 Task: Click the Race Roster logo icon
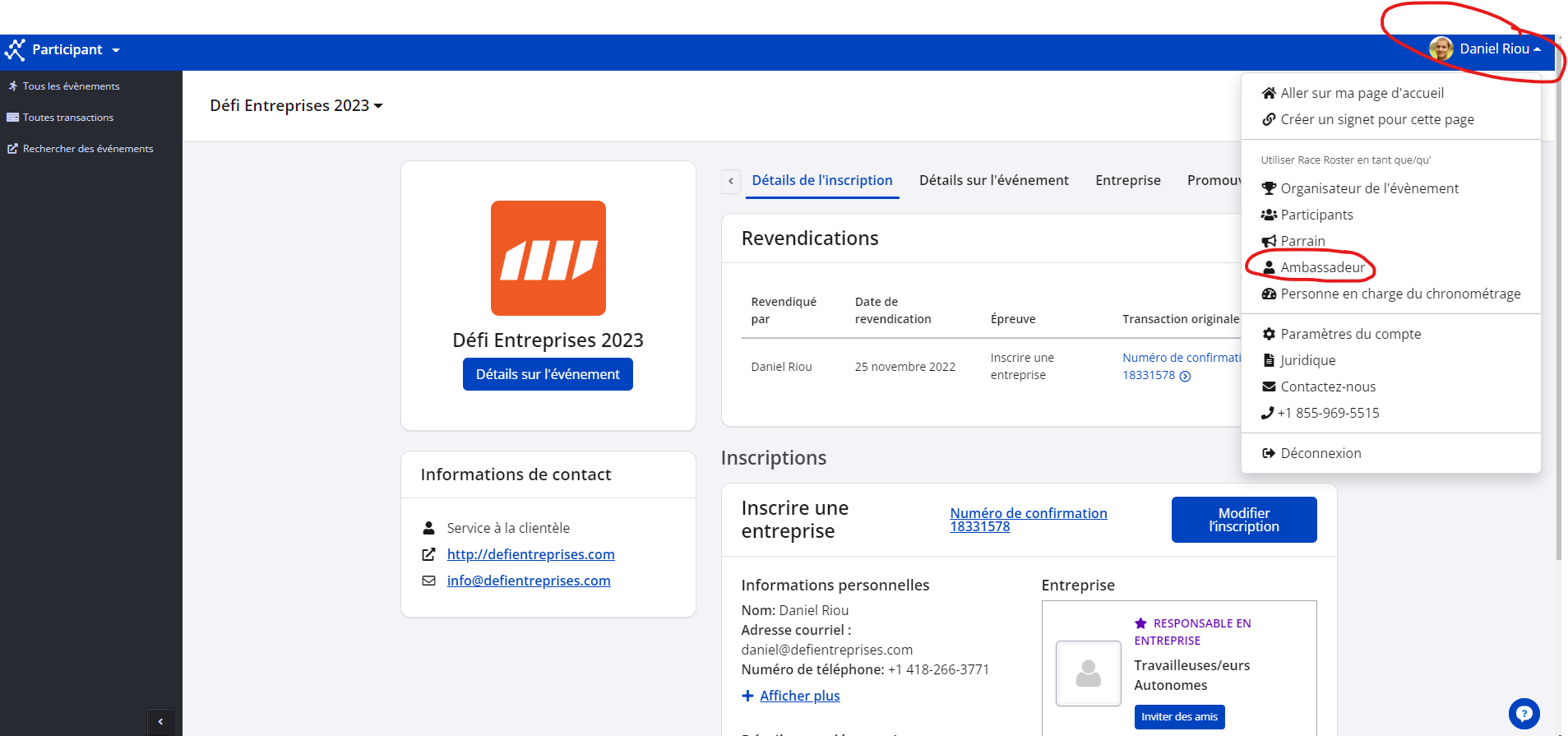point(15,50)
